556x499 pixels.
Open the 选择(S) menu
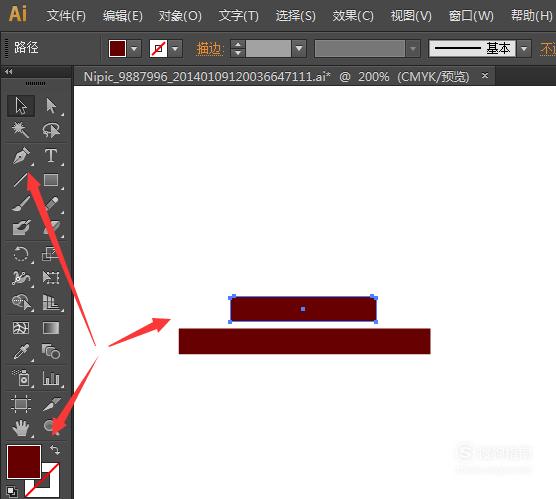point(295,16)
